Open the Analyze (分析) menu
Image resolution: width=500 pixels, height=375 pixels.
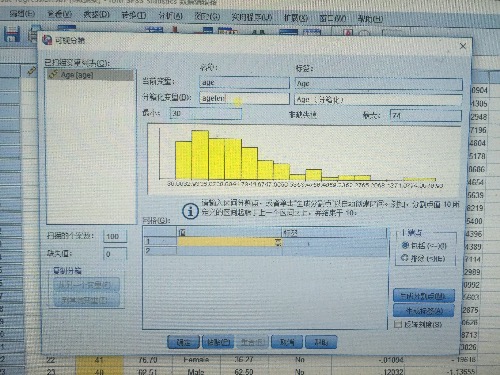[x=170, y=15]
